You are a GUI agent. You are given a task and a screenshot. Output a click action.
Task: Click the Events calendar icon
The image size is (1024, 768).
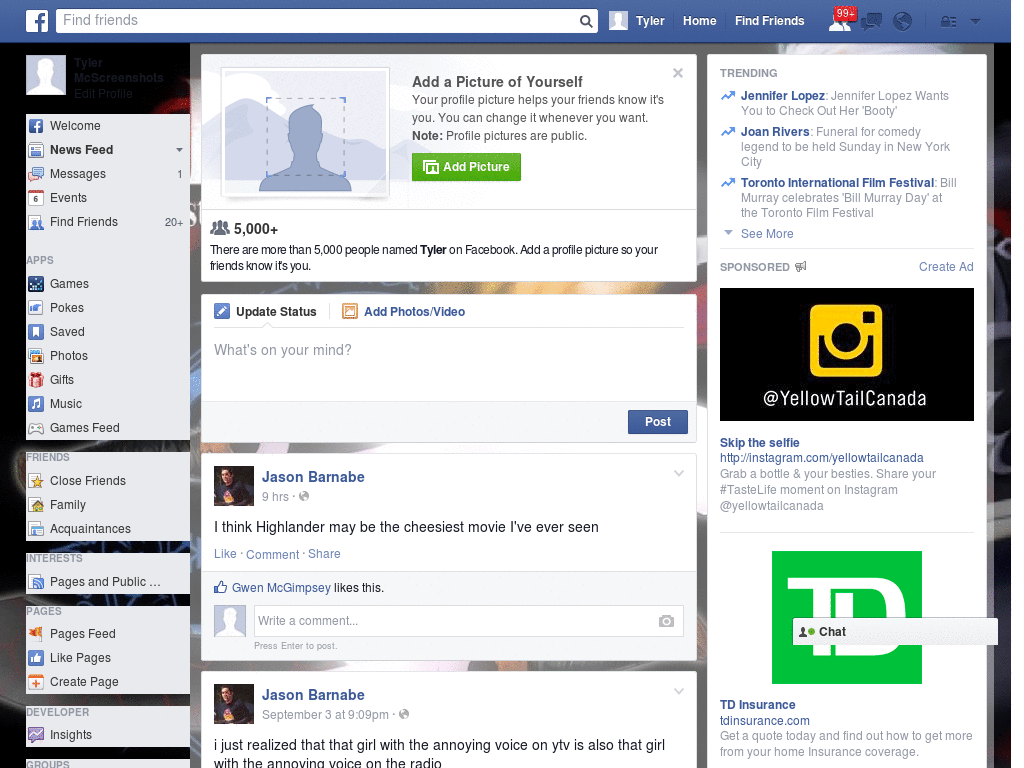(x=36, y=198)
